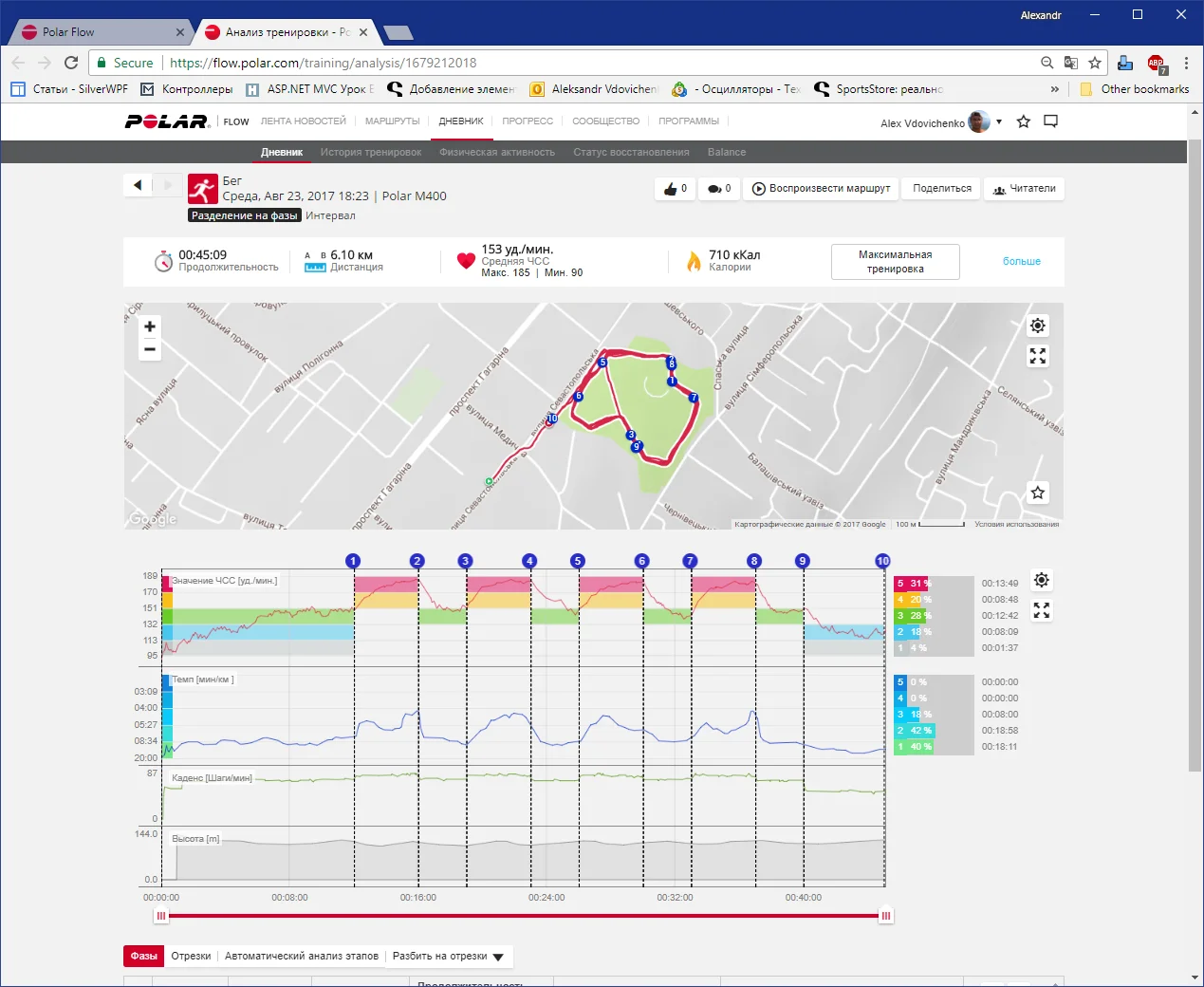Click the map zoom in plus button
Screen dimensions: 1204x987
[149, 326]
